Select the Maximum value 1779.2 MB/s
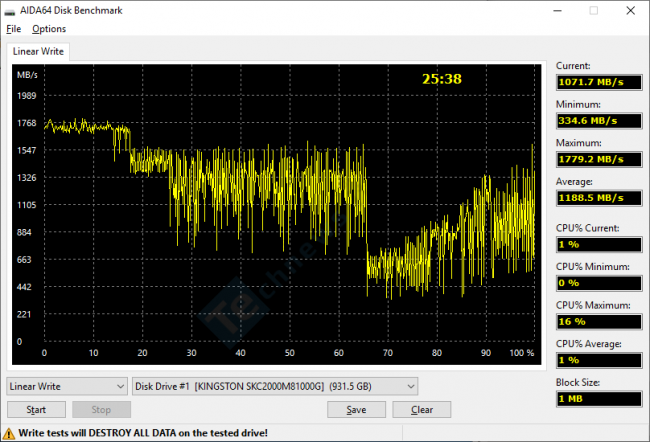This screenshot has height=442, width=650. (x=599, y=159)
